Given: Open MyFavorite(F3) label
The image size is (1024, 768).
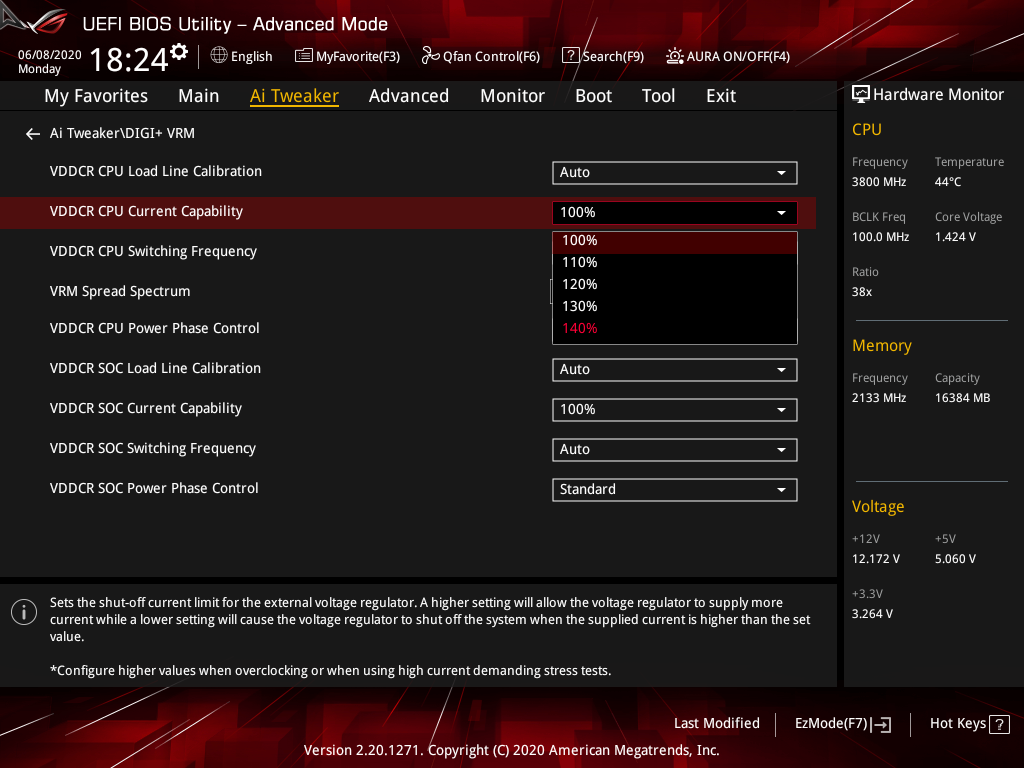Looking at the screenshot, I should coord(358,57).
